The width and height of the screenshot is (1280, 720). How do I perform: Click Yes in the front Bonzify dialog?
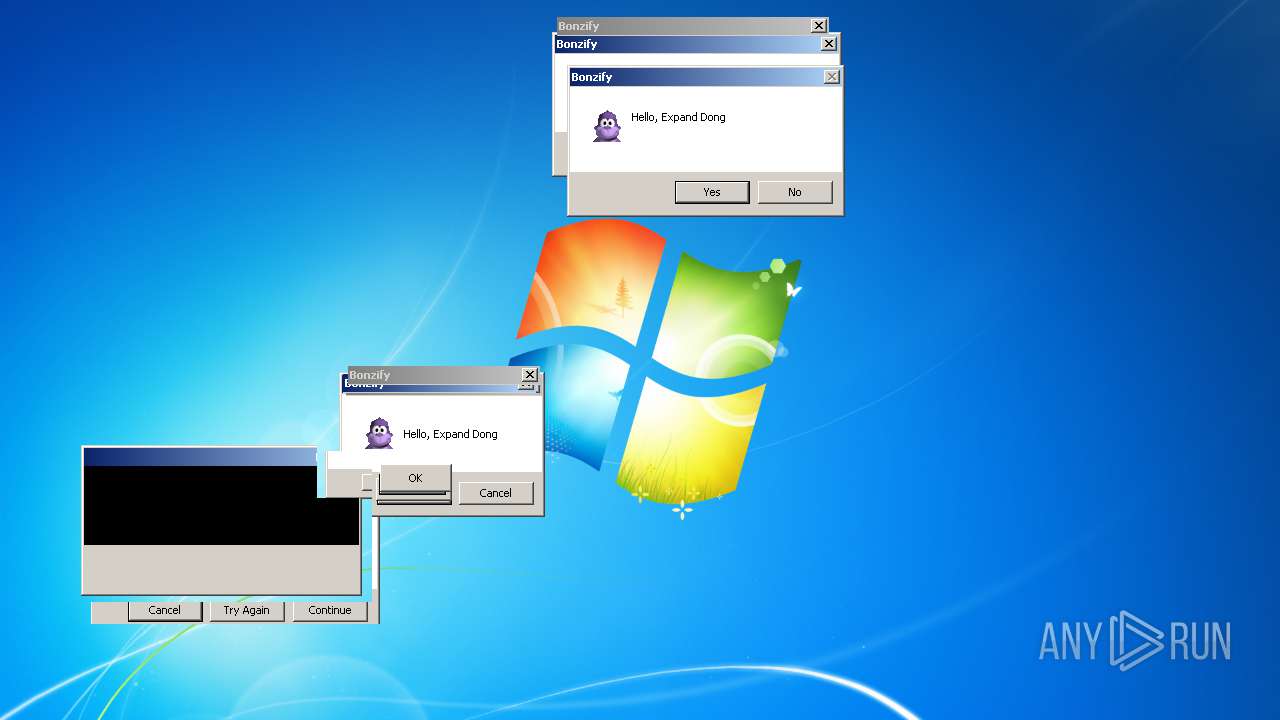pos(712,192)
